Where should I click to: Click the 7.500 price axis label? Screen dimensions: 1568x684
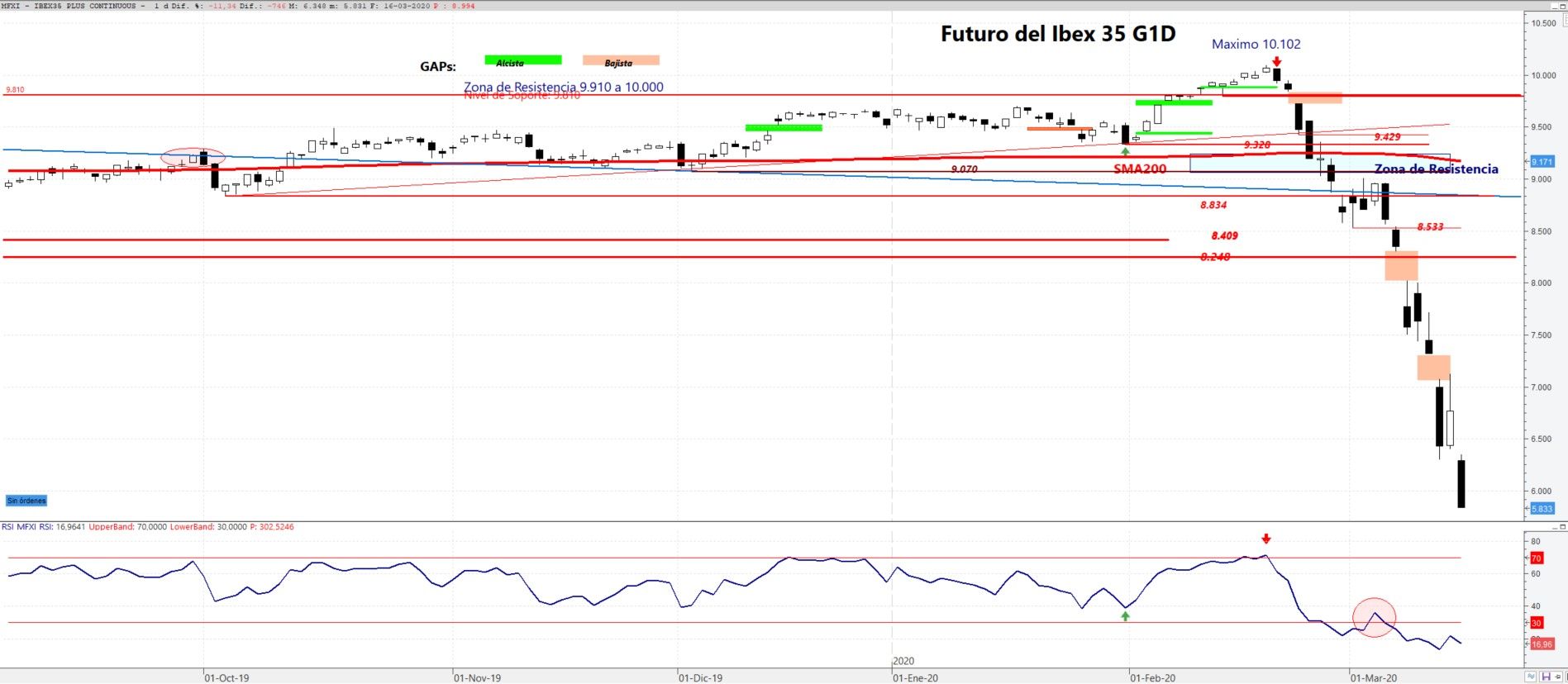pos(1542,335)
